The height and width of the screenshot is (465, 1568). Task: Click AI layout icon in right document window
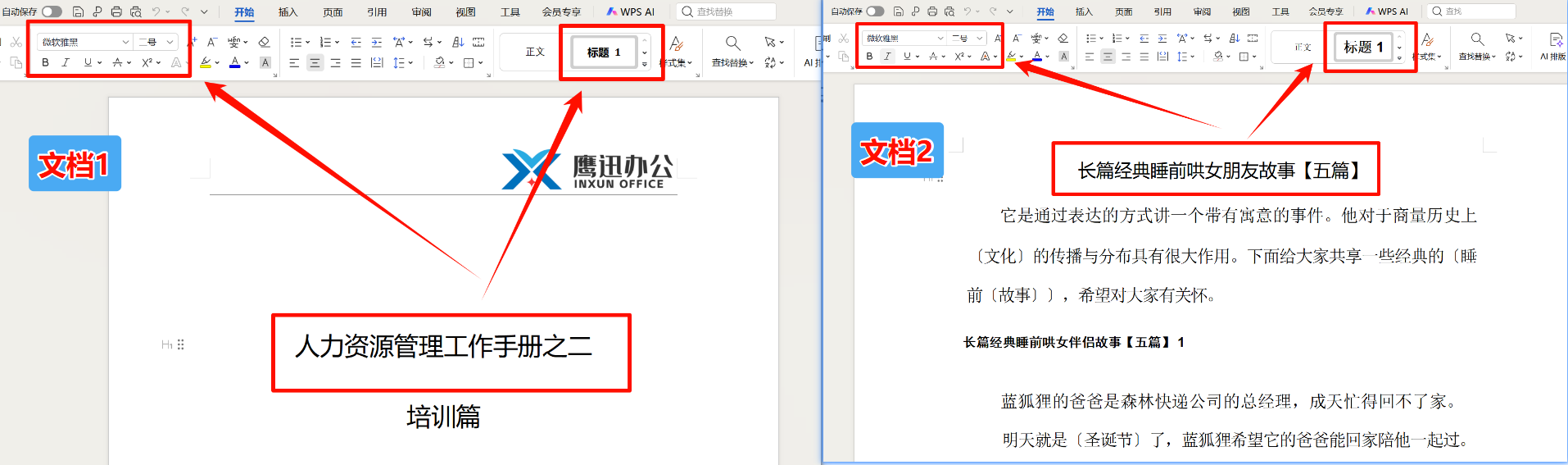[x=1555, y=39]
